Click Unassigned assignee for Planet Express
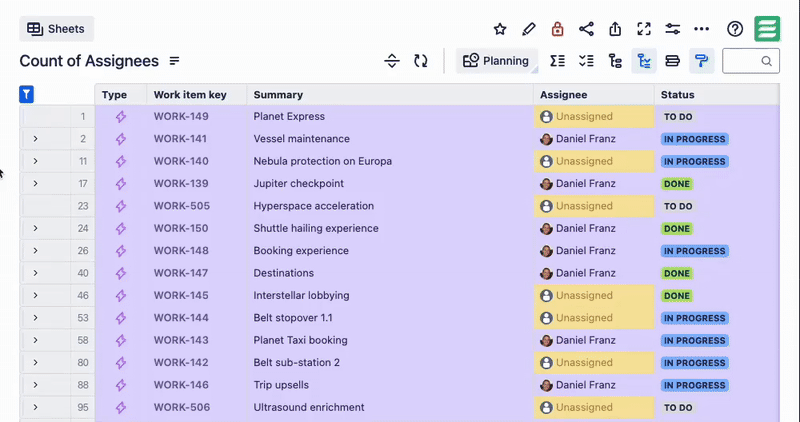This screenshot has height=422, width=800. (x=594, y=116)
